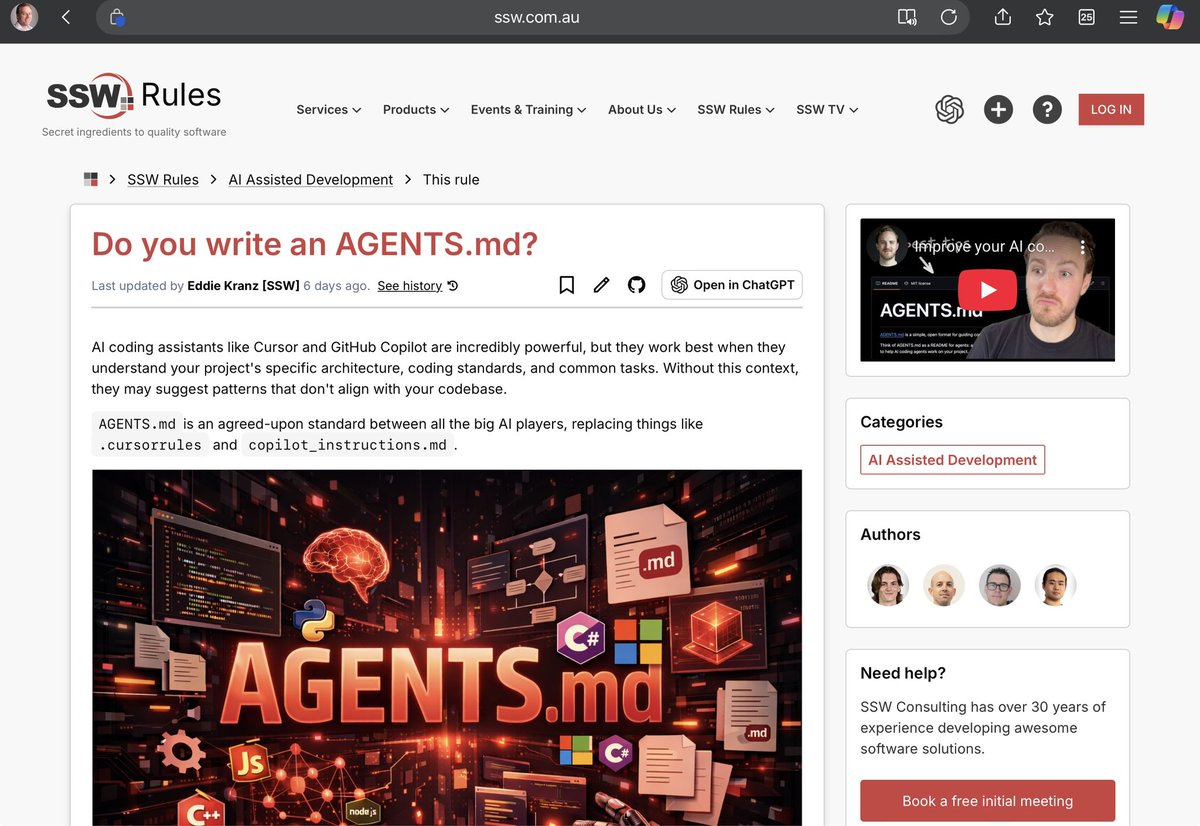Image resolution: width=1200 pixels, height=826 pixels.
Task: Reload the page with refresh icon
Action: [949, 17]
